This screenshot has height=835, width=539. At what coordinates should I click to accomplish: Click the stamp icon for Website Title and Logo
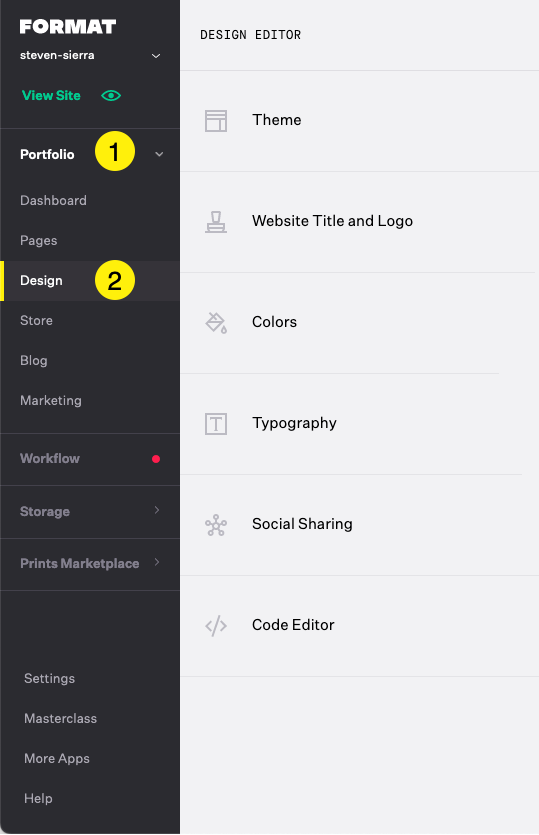coord(216,222)
